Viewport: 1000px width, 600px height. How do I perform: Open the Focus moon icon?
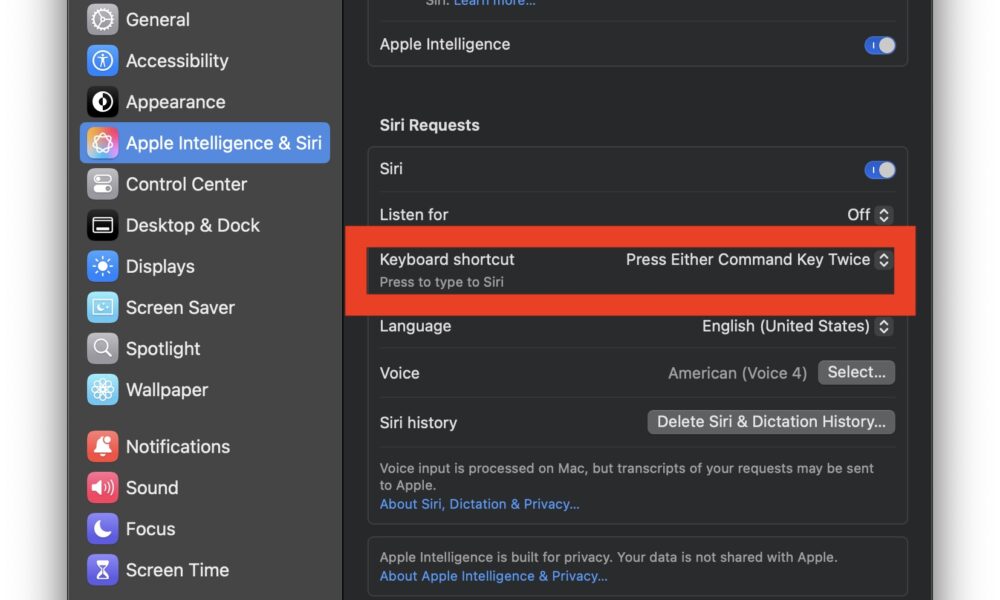coord(102,529)
